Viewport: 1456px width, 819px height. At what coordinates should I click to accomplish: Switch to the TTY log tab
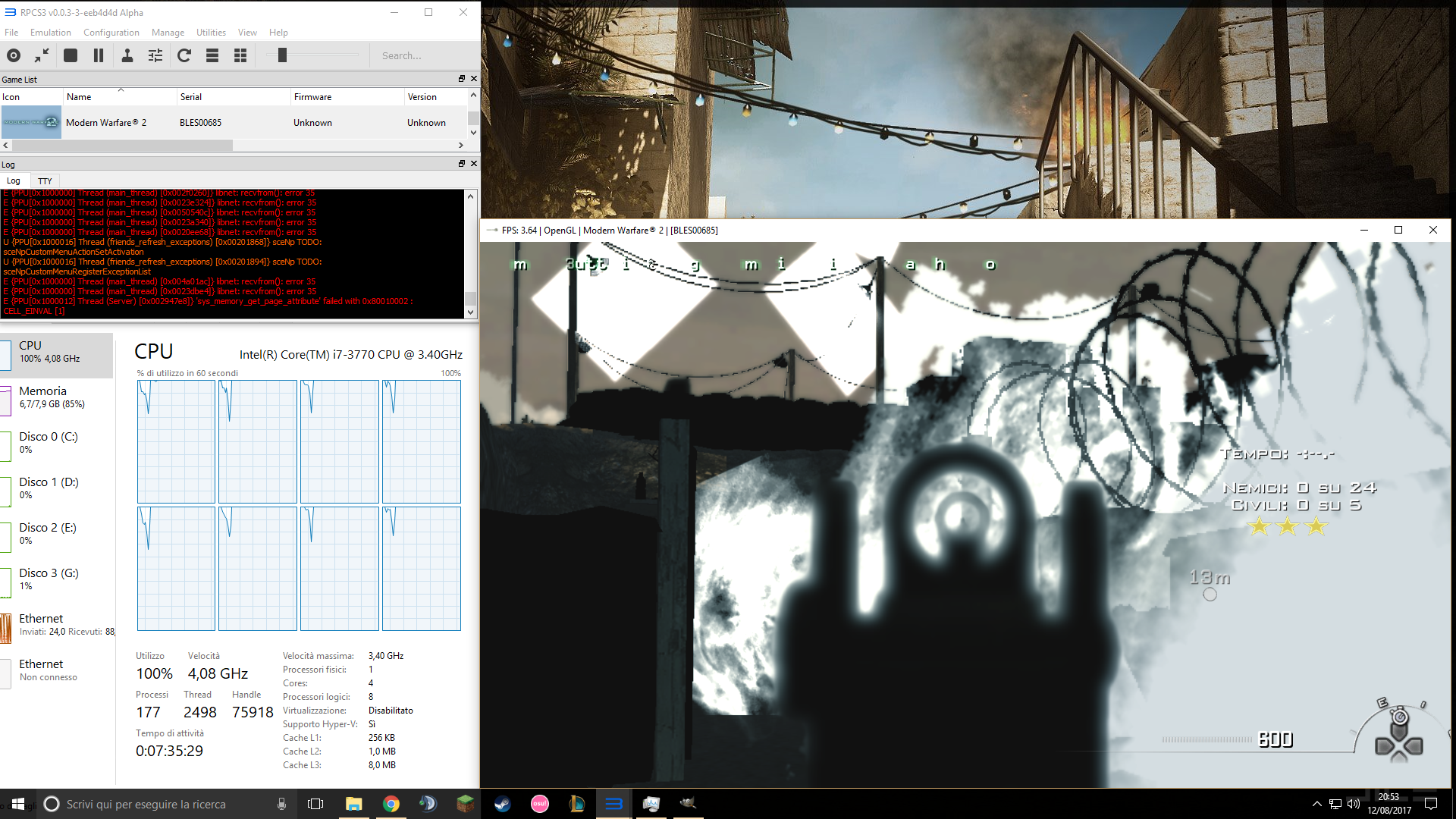(x=45, y=181)
